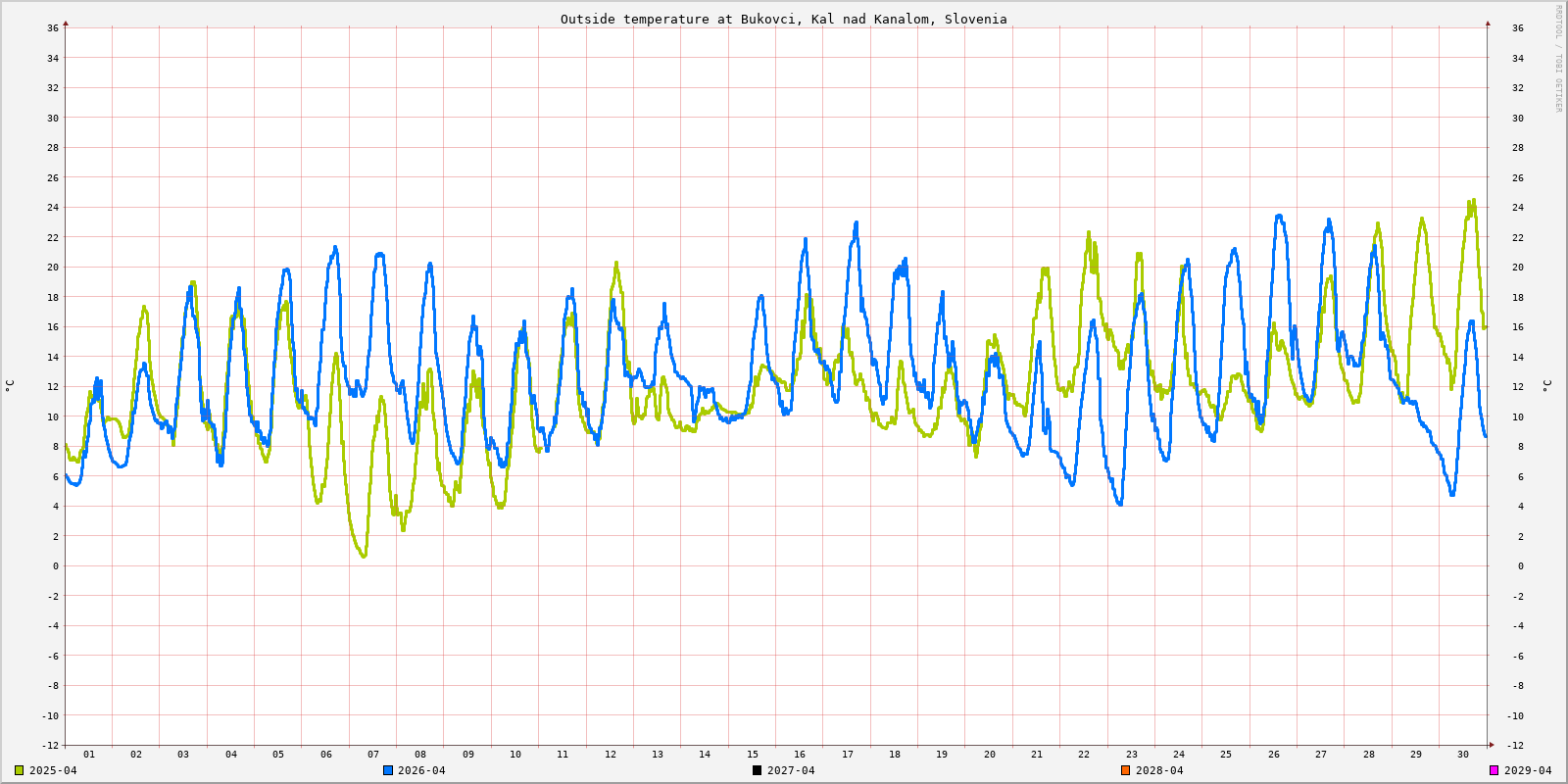1568x784 pixels.
Task: Click the green 2025-04 legend swatch
Action: point(19,770)
